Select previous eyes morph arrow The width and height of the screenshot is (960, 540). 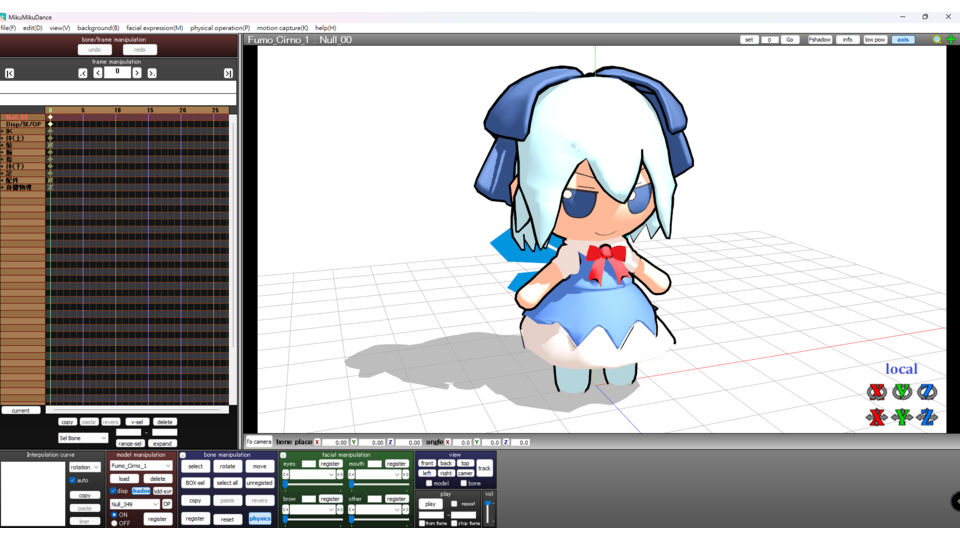click(285, 474)
